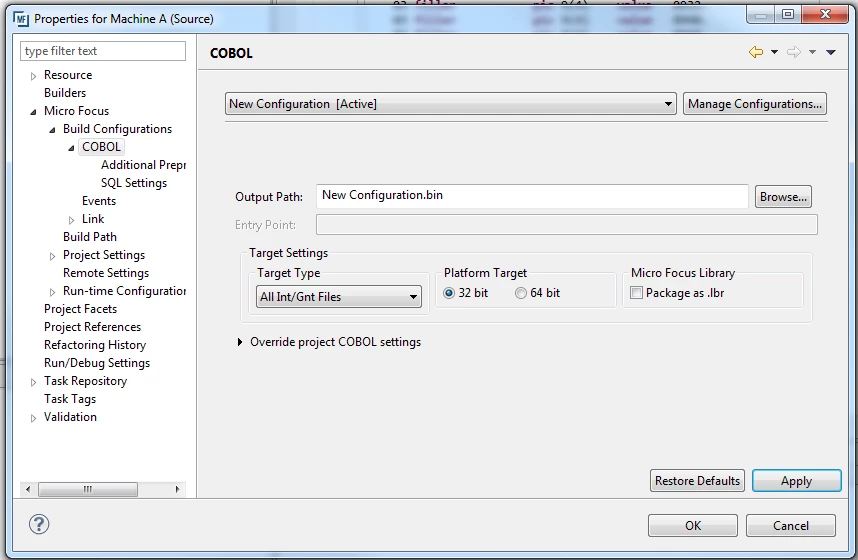The width and height of the screenshot is (858, 560).
Task: Open the forward history dropdown arrow
Action: pyautogui.click(x=812, y=52)
